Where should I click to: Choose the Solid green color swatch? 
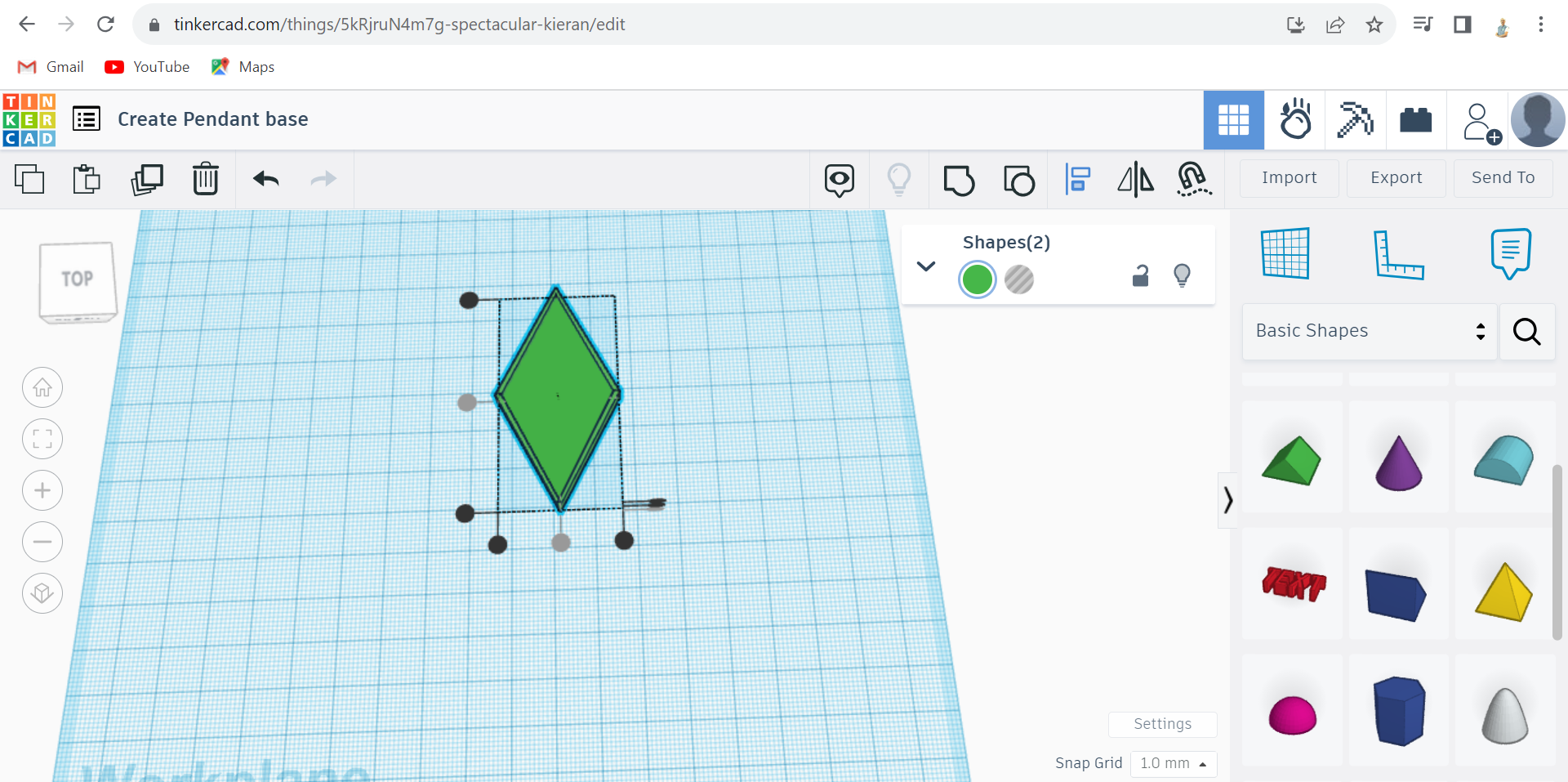[x=978, y=279]
